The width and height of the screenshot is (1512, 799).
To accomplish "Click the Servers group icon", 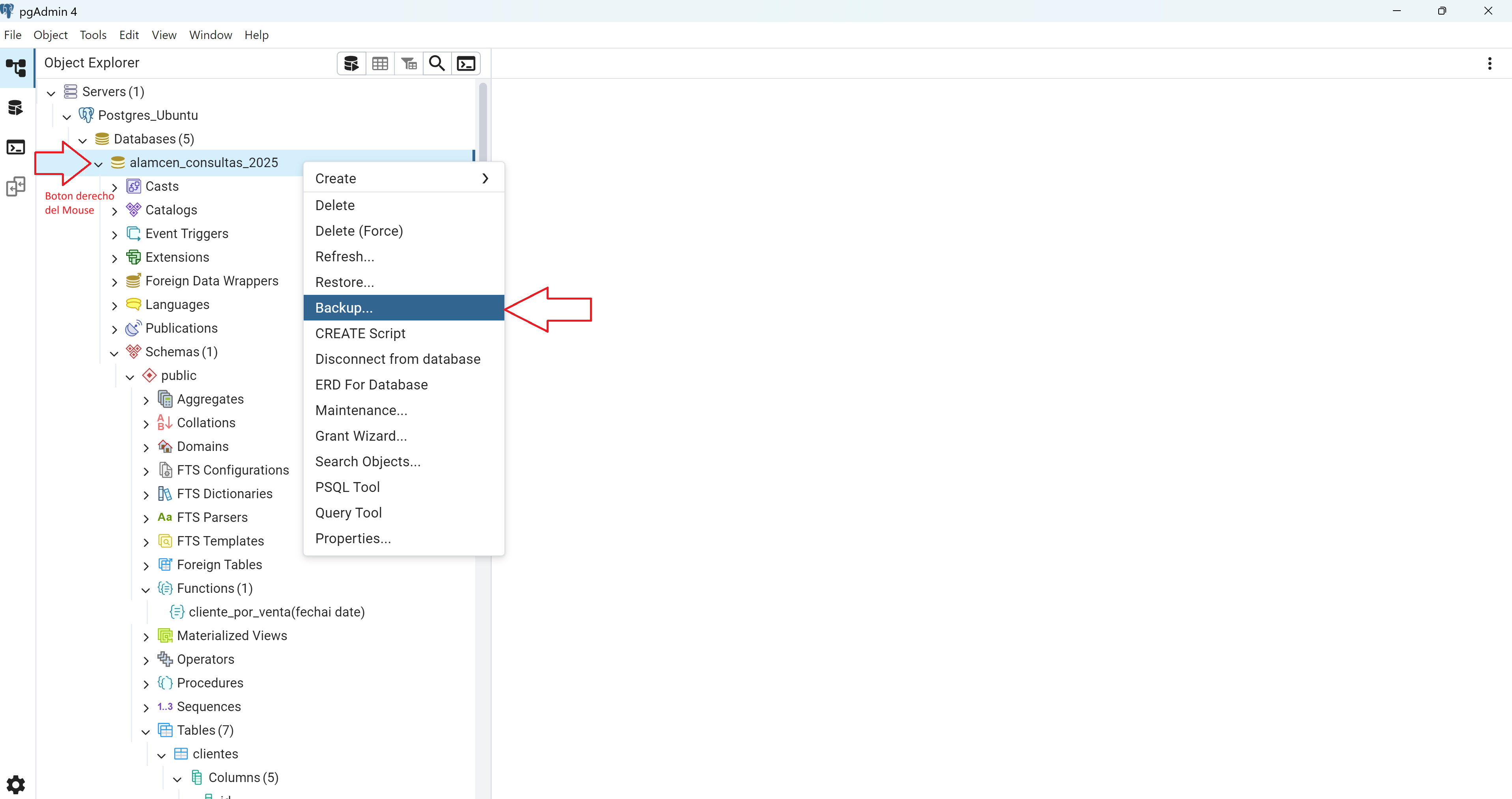I will click(71, 91).
